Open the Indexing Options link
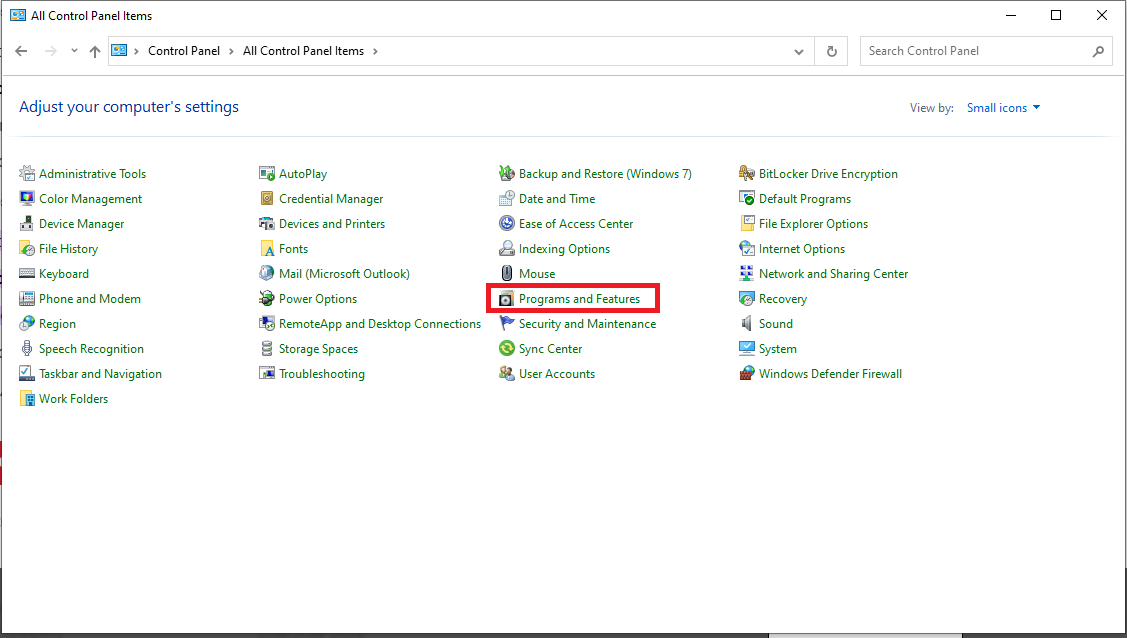Image resolution: width=1127 pixels, height=638 pixels. pyautogui.click(x=564, y=249)
